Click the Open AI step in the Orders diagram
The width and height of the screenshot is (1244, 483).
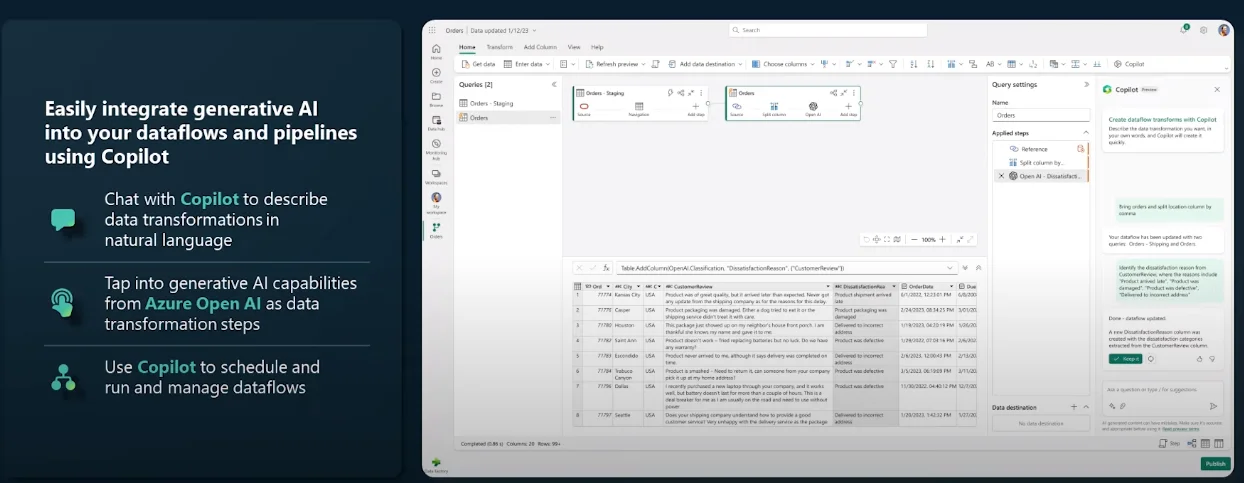(813, 108)
